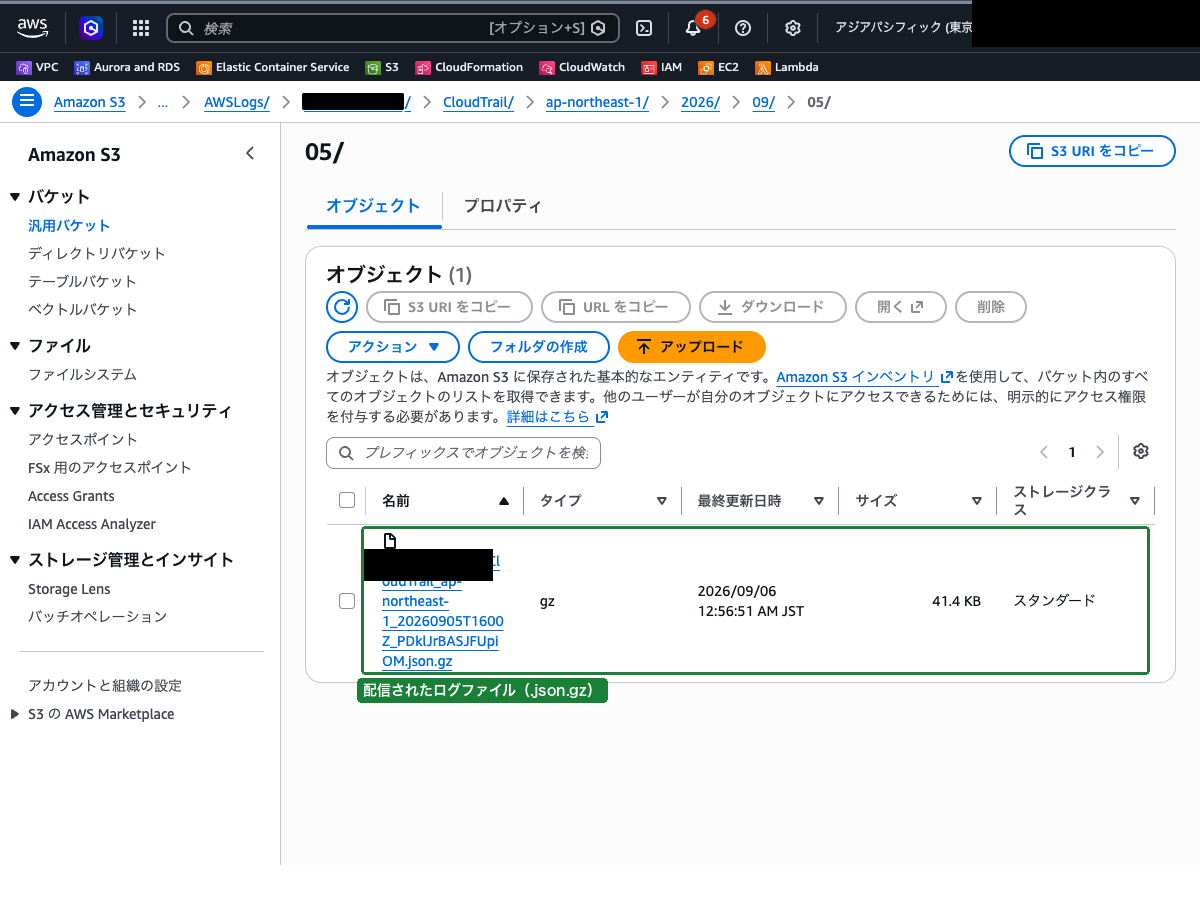Refresh the objects list
Image resolution: width=1200 pixels, height=900 pixels.
click(342, 307)
